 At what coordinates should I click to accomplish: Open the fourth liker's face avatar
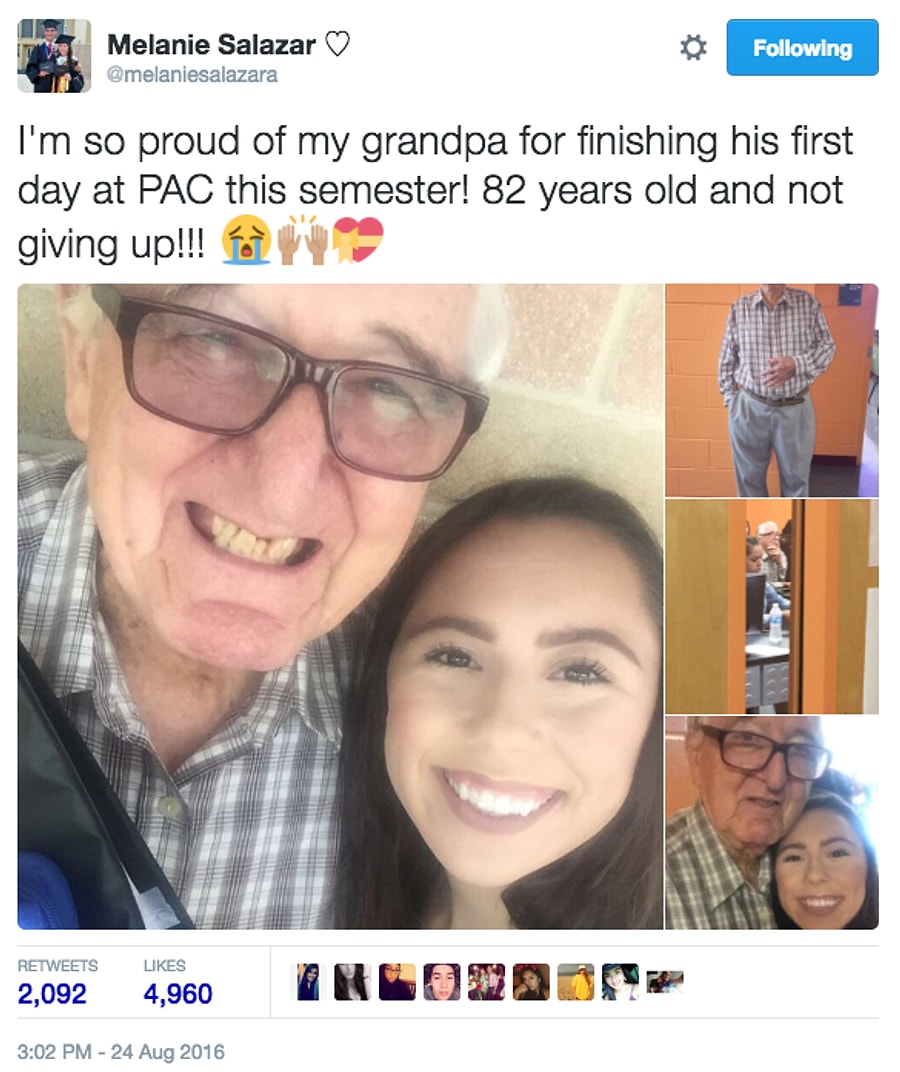[441, 982]
